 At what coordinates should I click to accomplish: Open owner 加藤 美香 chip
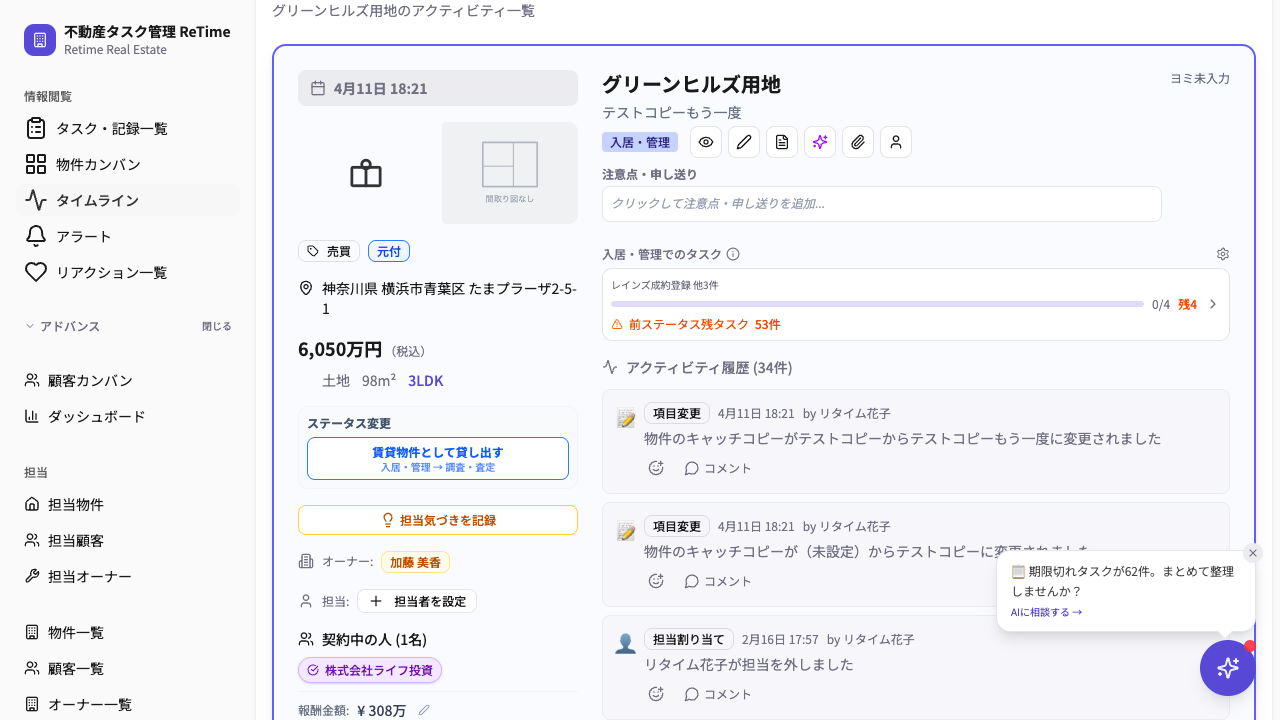pyautogui.click(x=415, y=562)
